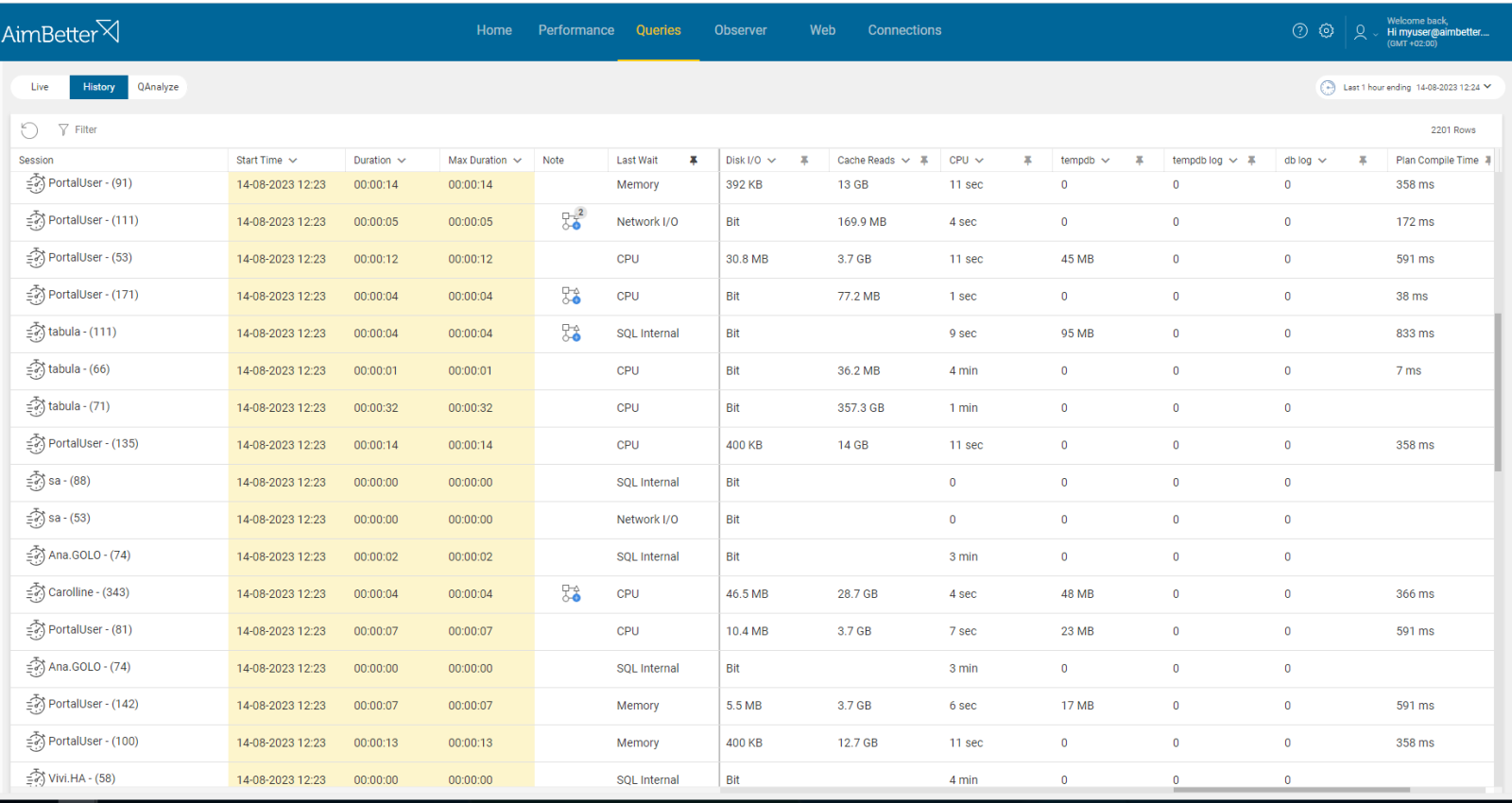This screenshot has width=1512, height=803.
Task: Expand the Last 1 hour time range dropdown
Action: point(1487,87)
